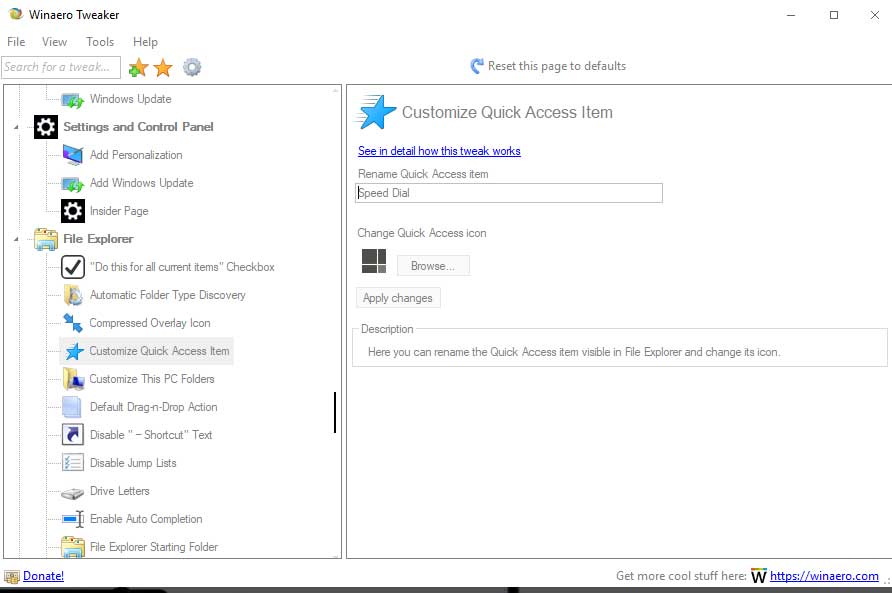Click the add bookmark star with plus icon
Viewport: 892px width, 593px height.
point(138,68)
